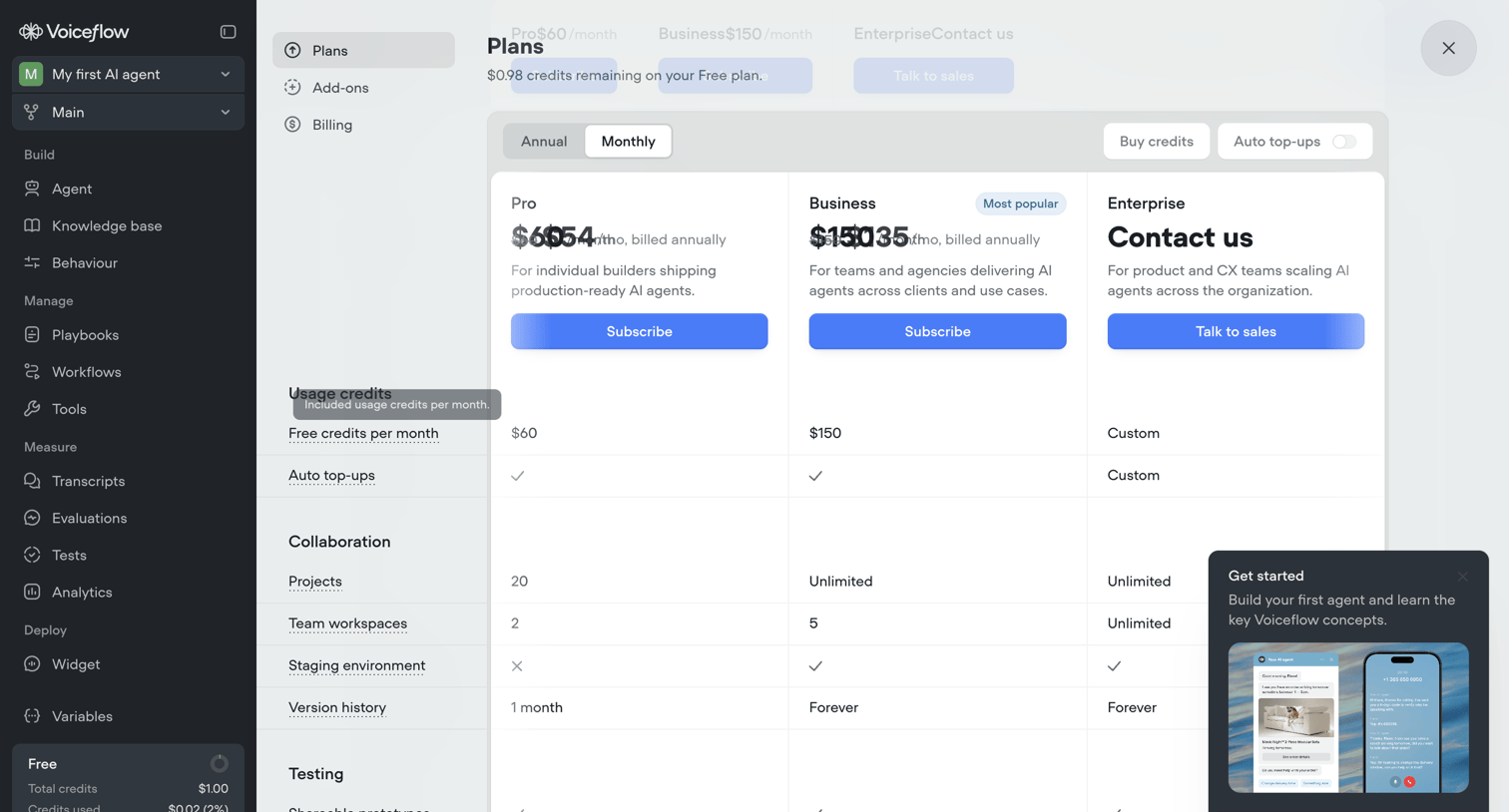Open the Get started preview thumbnail
This screenshot has height=812, width=1509.
coord(1348,717)
